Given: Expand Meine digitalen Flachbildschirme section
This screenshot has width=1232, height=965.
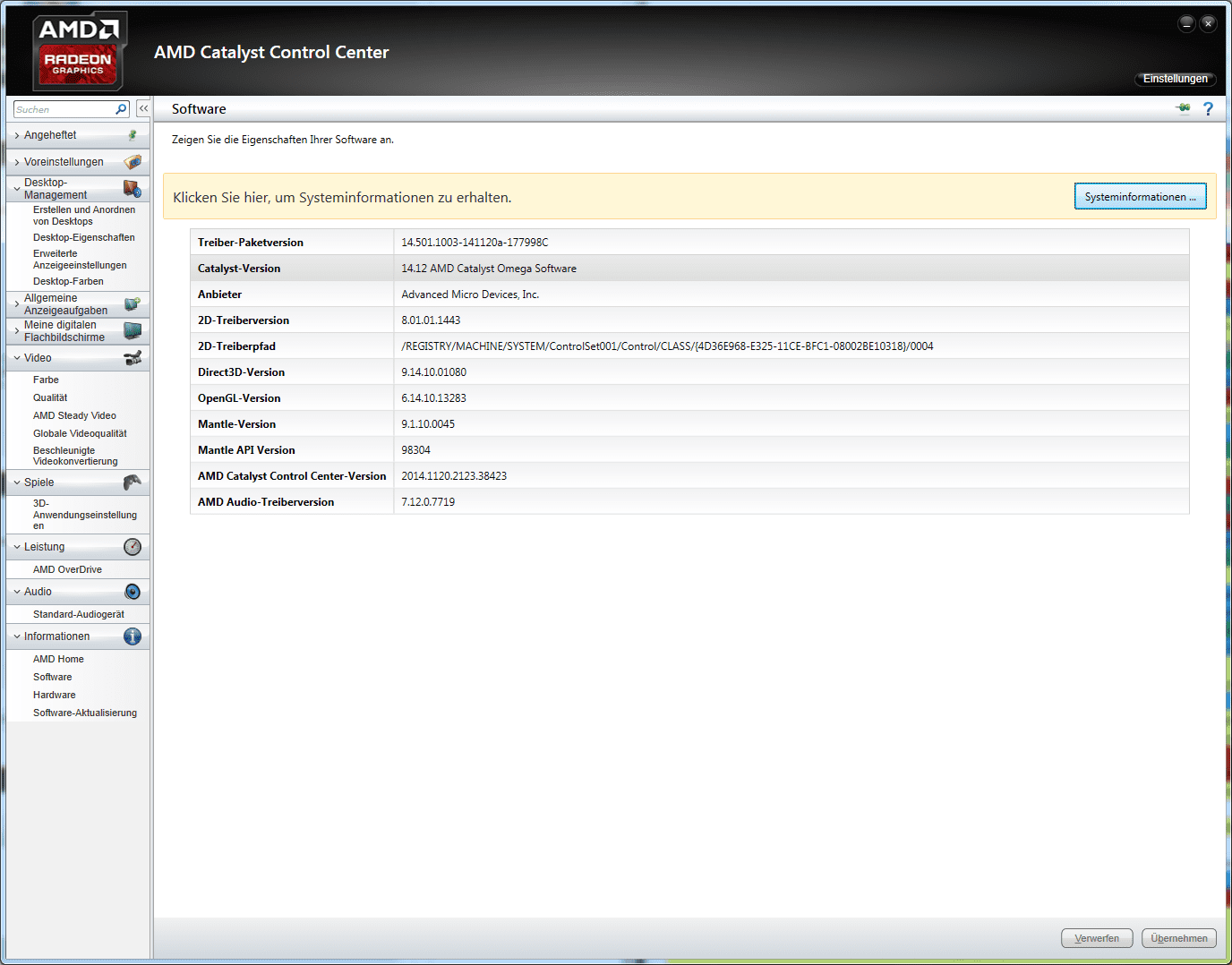Looking at the screenshot, I should [x=17, y=331].
